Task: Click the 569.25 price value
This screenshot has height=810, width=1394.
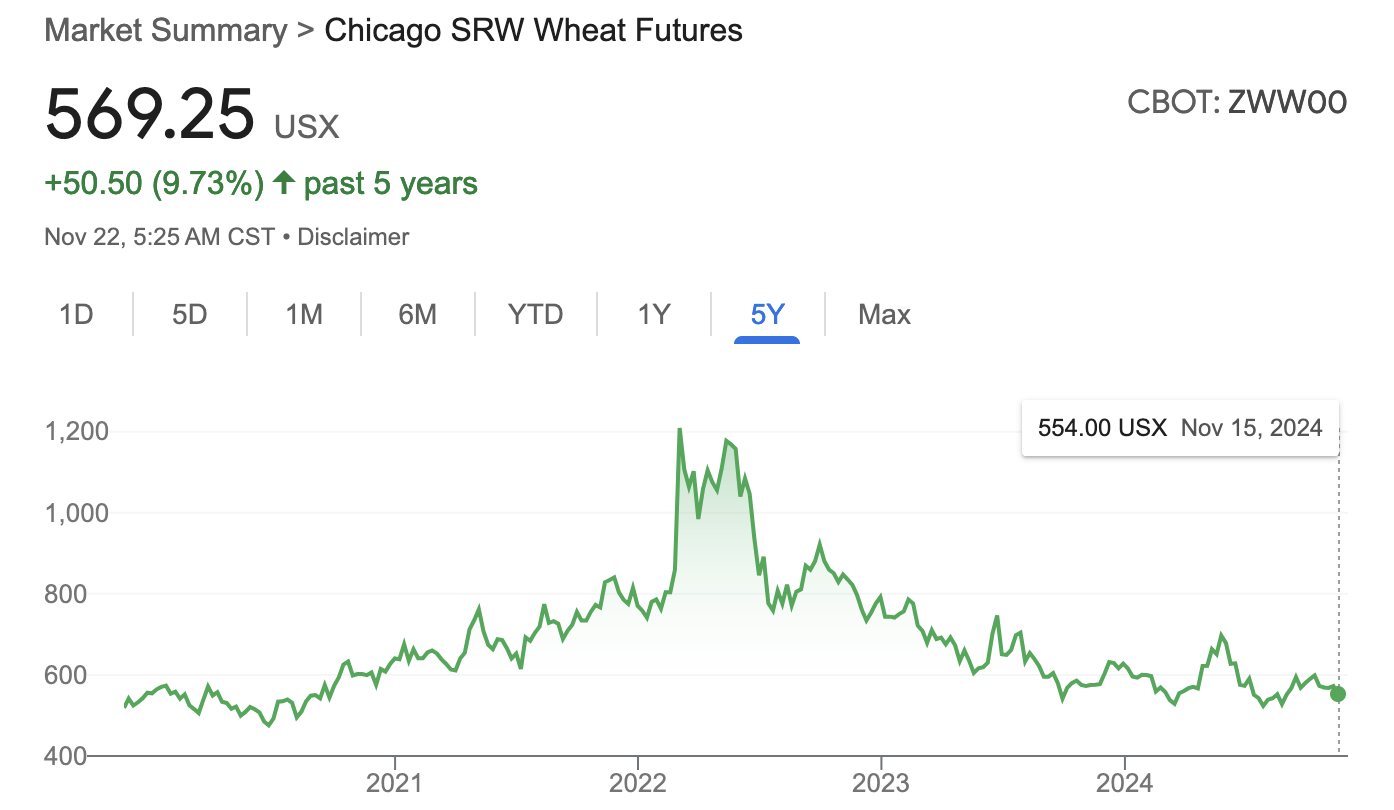Action: coord(150,114)
